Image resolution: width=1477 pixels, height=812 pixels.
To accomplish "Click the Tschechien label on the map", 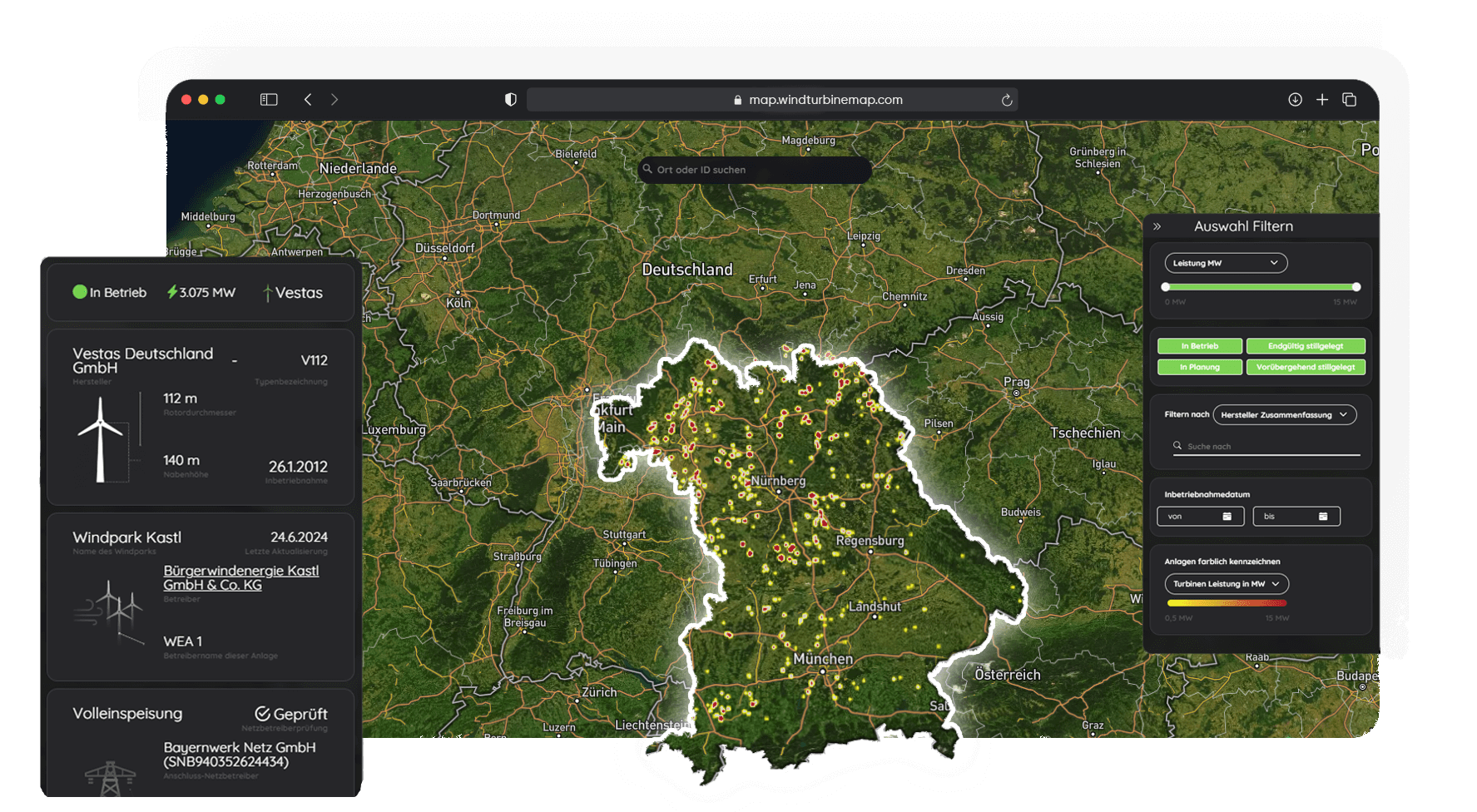I will [x=1085, y=433].
